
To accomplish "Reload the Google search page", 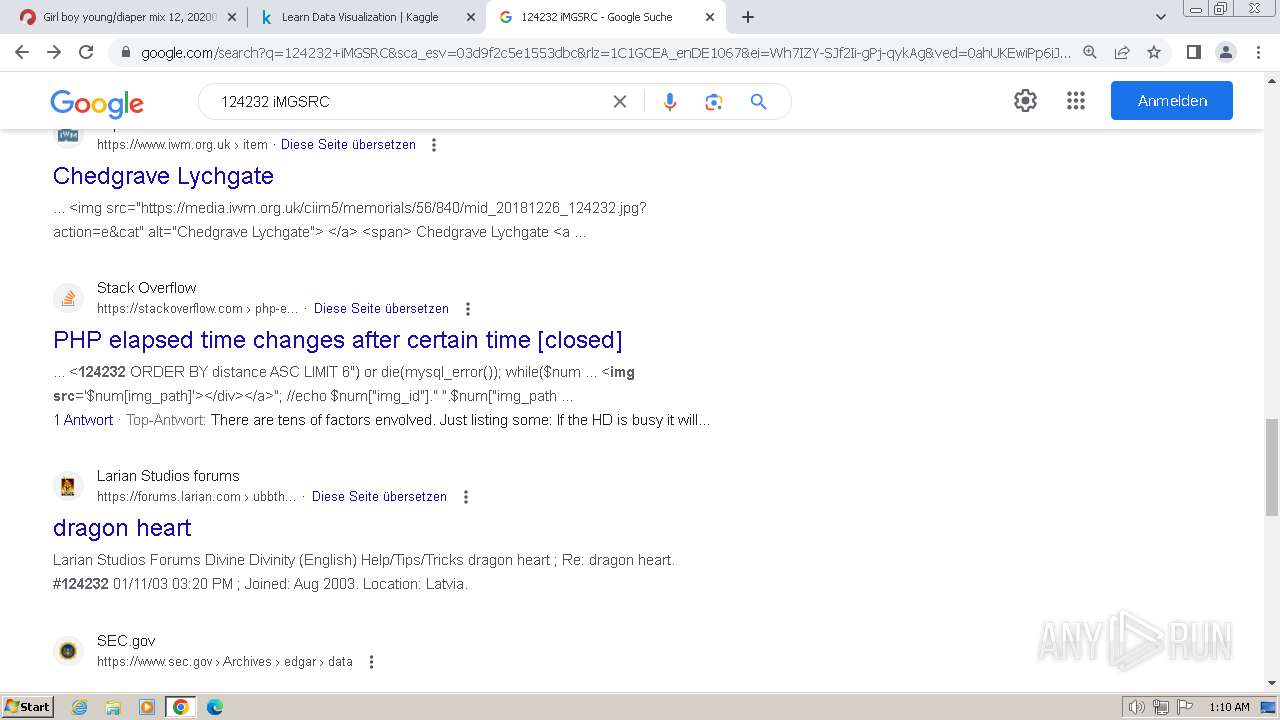I will (86, 52).
